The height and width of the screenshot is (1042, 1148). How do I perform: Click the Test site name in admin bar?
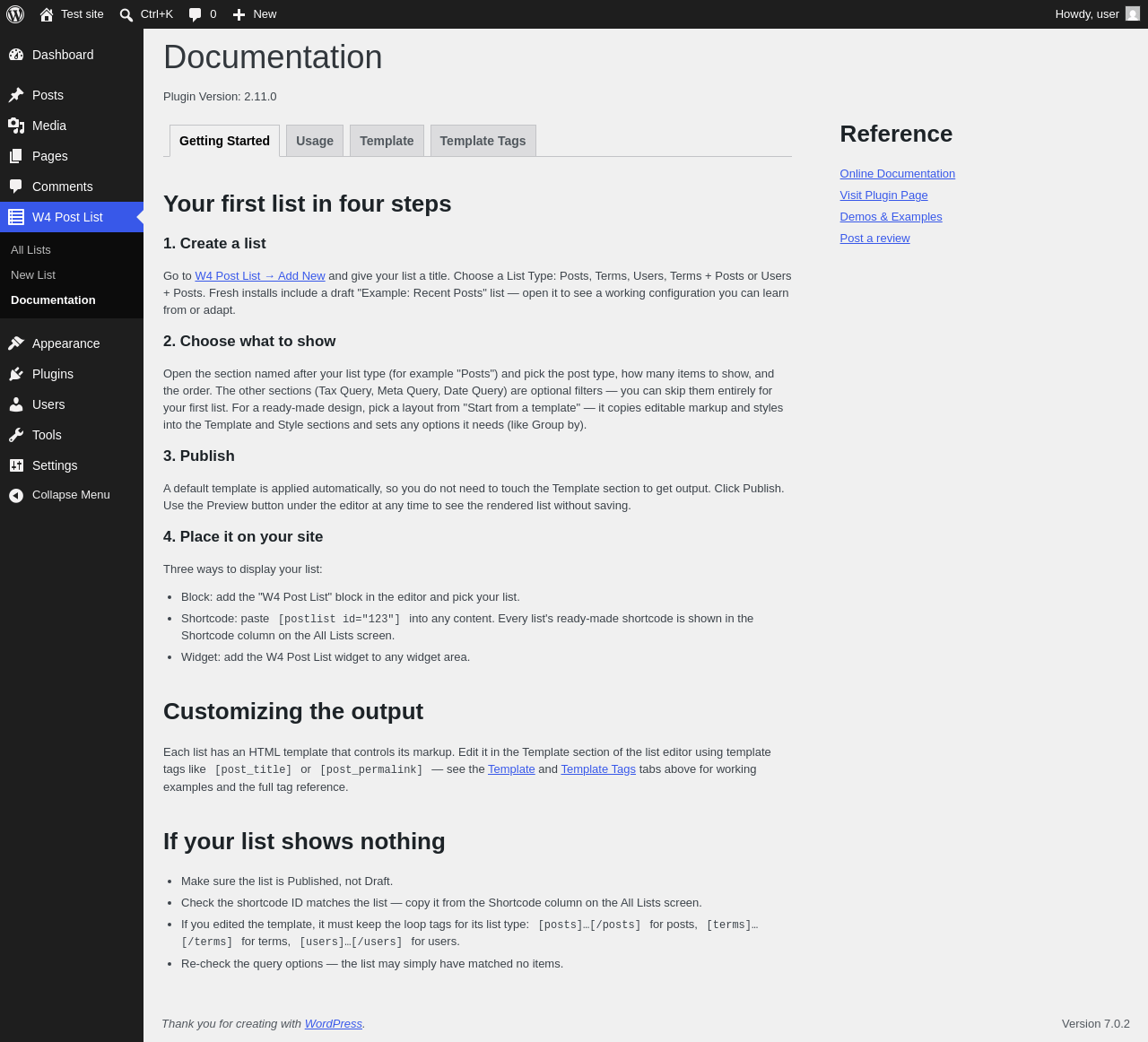tap(83, 14)
